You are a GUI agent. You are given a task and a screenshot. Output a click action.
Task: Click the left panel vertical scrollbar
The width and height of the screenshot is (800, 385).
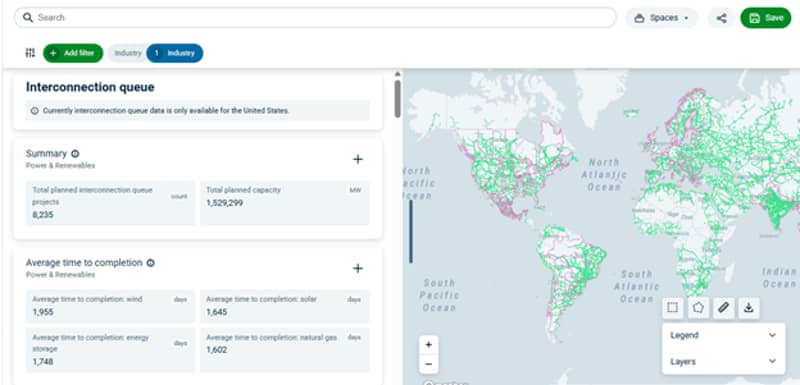point(397,98)
